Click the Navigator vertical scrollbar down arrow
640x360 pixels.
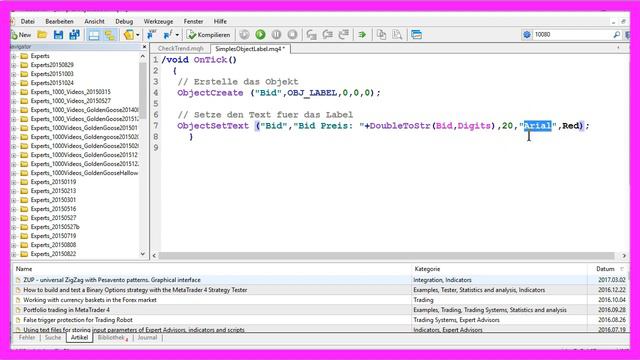click(x=142, y=254)
